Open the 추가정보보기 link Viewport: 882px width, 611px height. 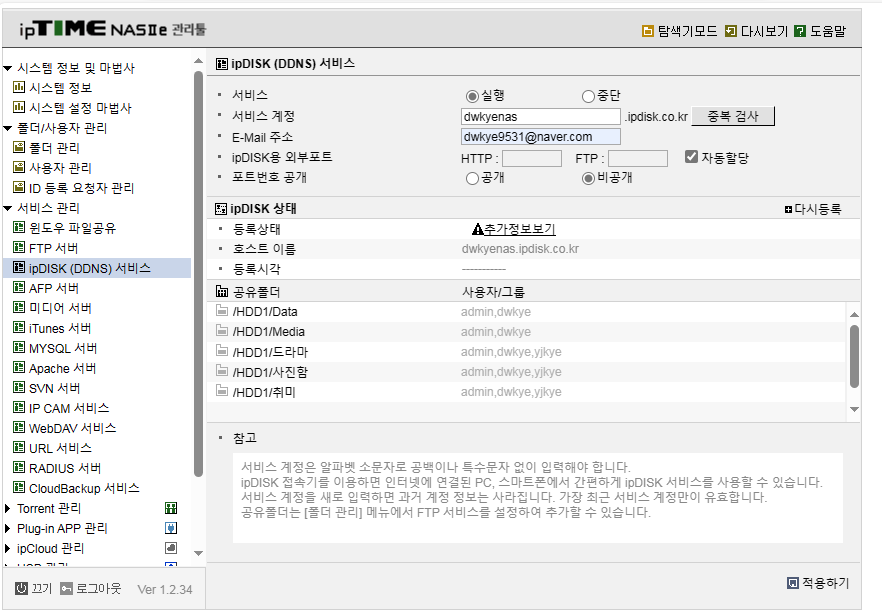coord(520,229)
